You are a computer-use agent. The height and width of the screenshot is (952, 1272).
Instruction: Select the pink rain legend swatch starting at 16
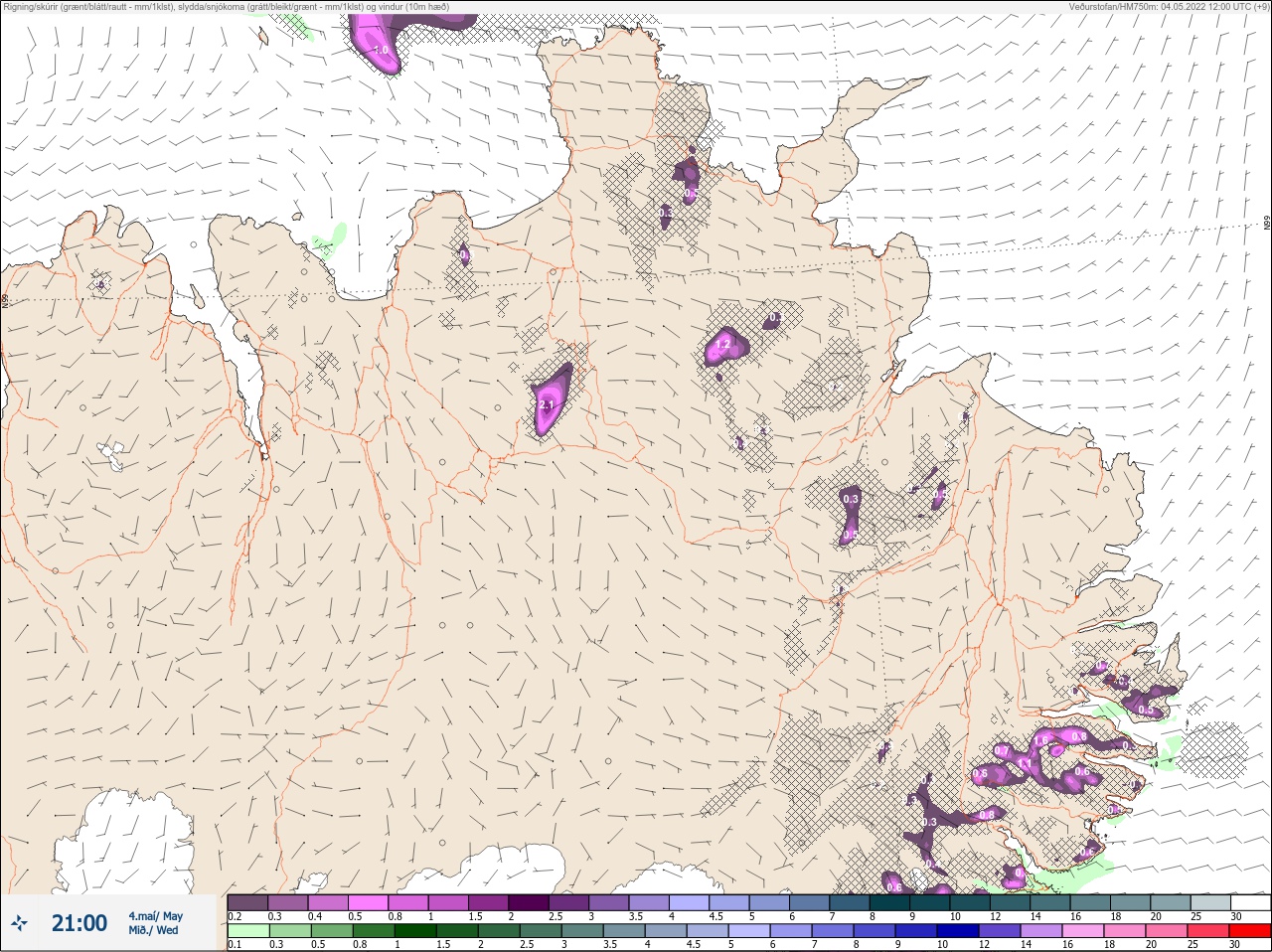click(1082, 931)
